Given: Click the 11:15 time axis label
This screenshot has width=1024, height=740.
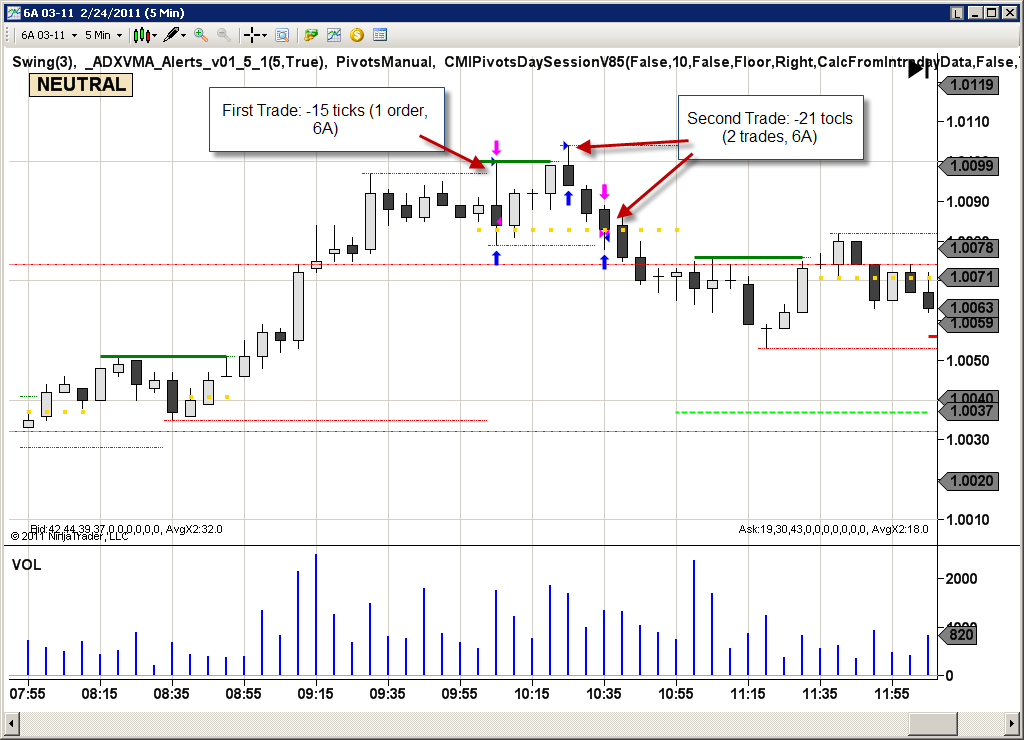Looking at the screenshot, I should pos(748,694).
